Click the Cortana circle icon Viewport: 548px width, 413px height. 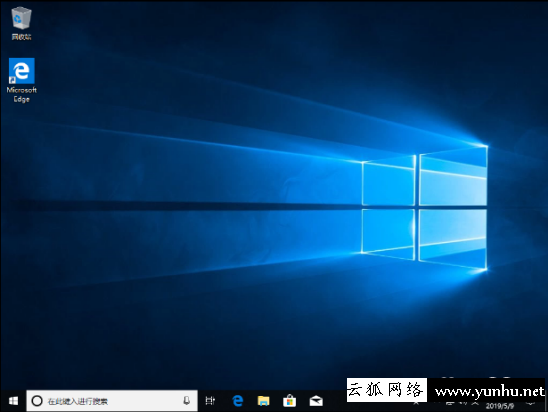pos(37,401)
